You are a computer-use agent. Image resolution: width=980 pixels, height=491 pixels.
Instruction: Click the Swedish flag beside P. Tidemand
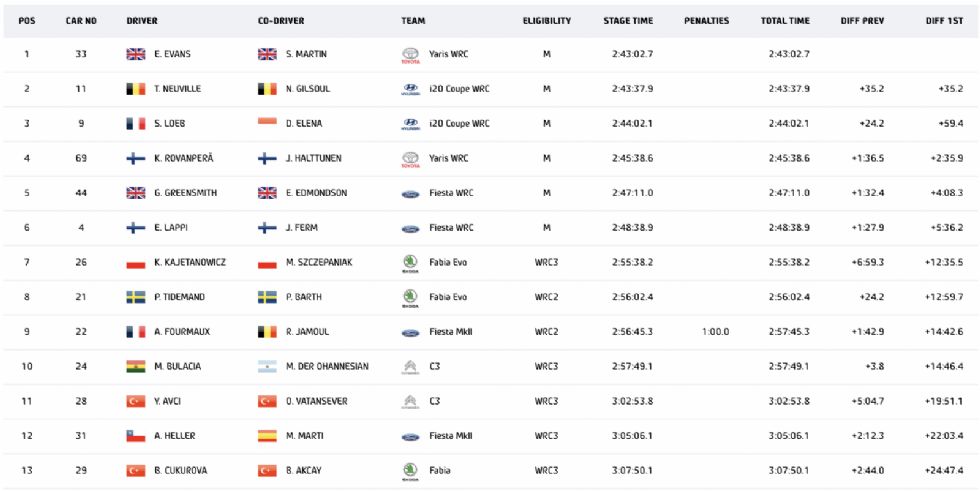click(x=136, y=297)
